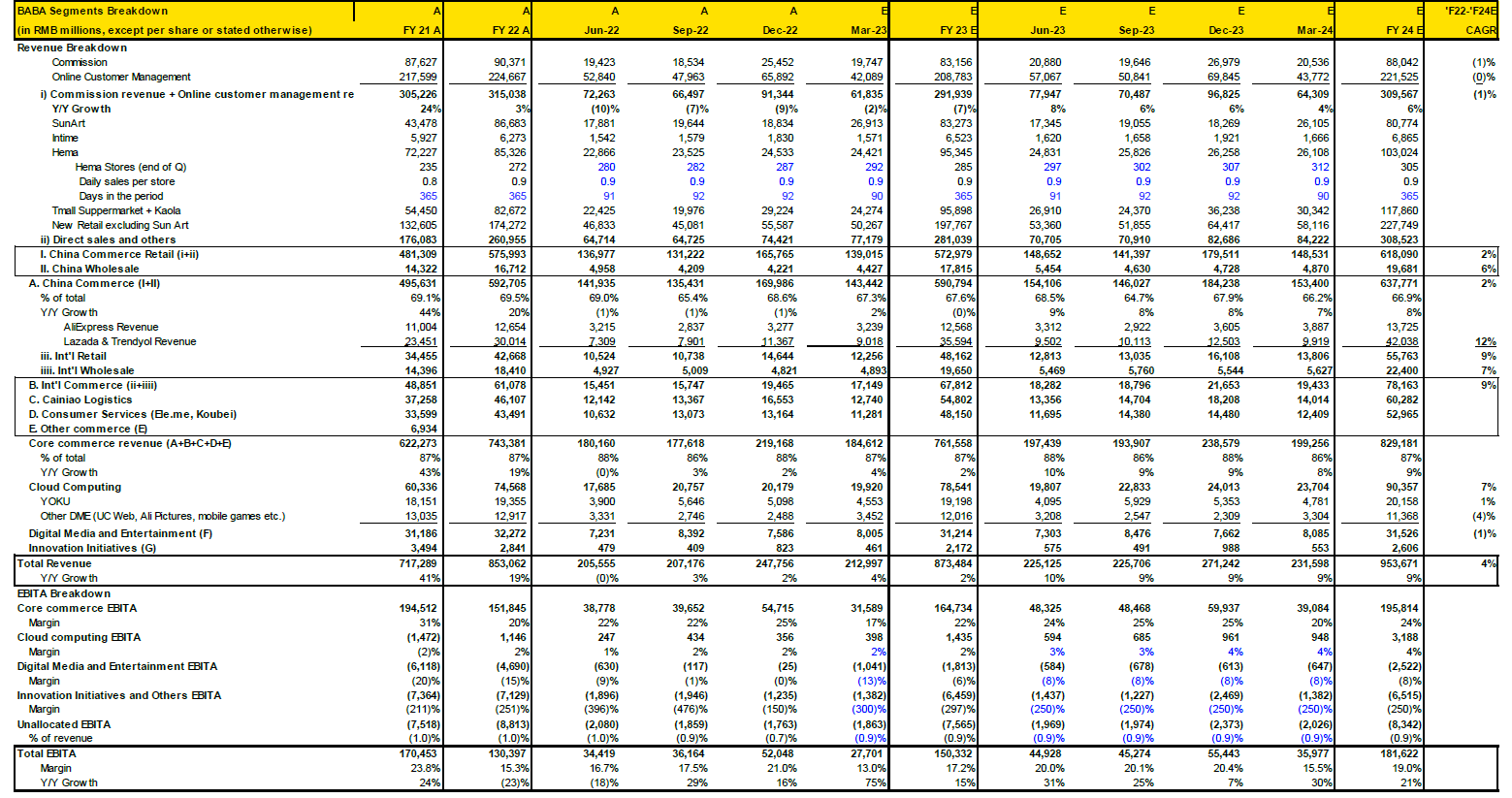
Task: Click 'Innovation Initiatives and Others EBITA' label
Action: [x=119, y=695]
